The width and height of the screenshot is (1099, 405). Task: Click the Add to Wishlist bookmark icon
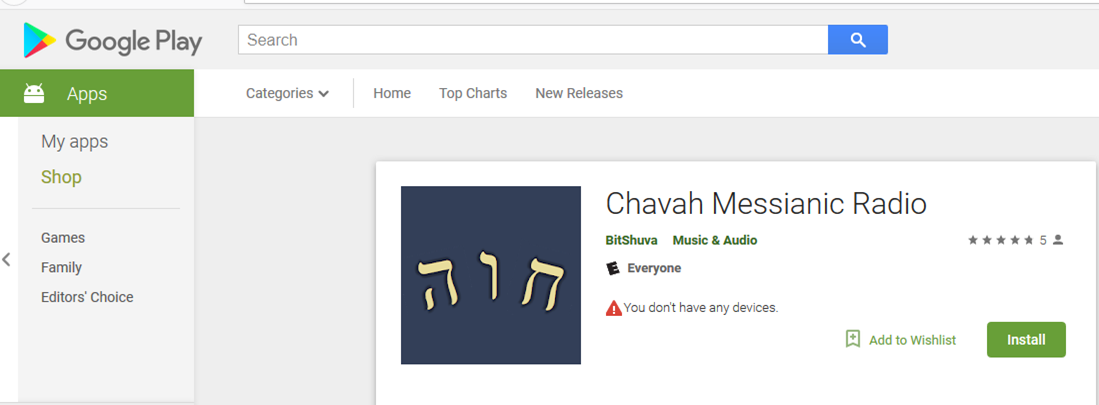[x=852, y=339]
